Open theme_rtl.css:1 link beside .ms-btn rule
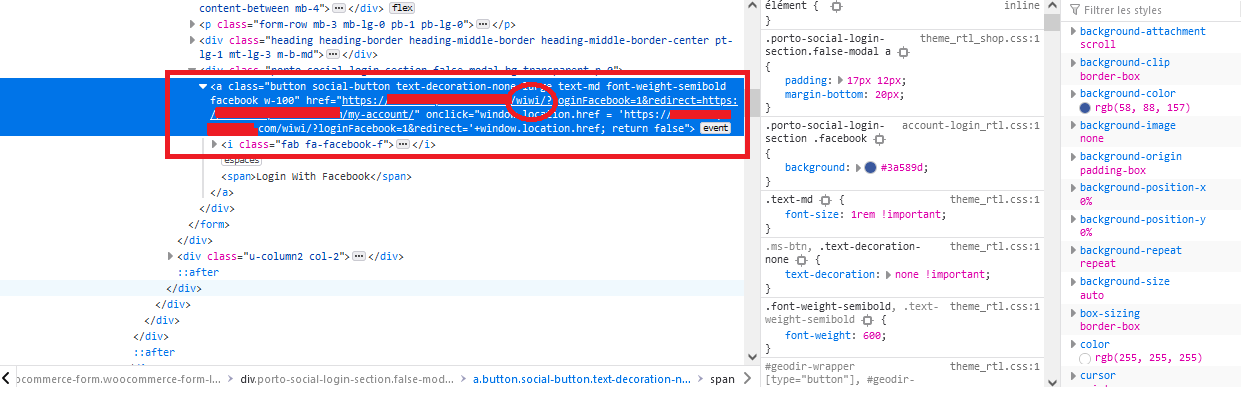 (996, 246)
